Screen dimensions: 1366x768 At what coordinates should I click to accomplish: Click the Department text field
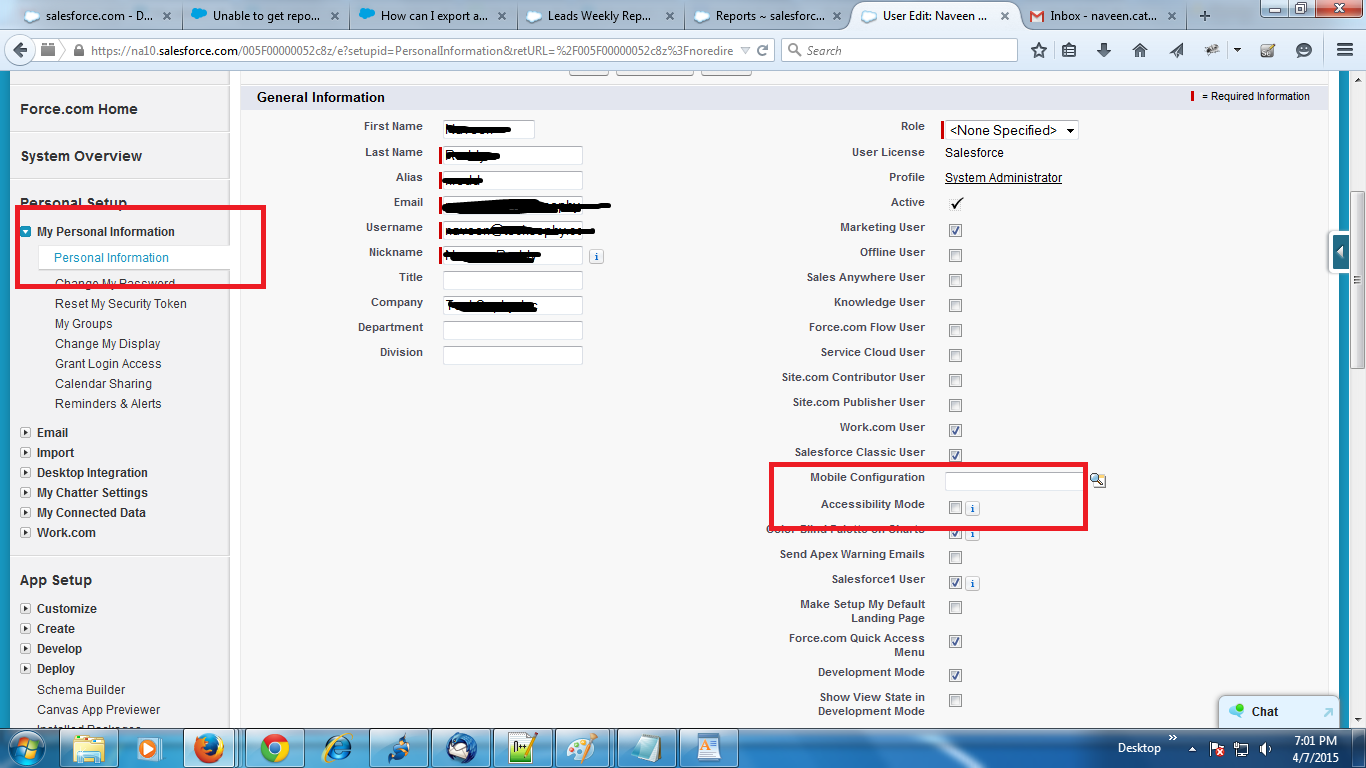(x=513, y=330)
